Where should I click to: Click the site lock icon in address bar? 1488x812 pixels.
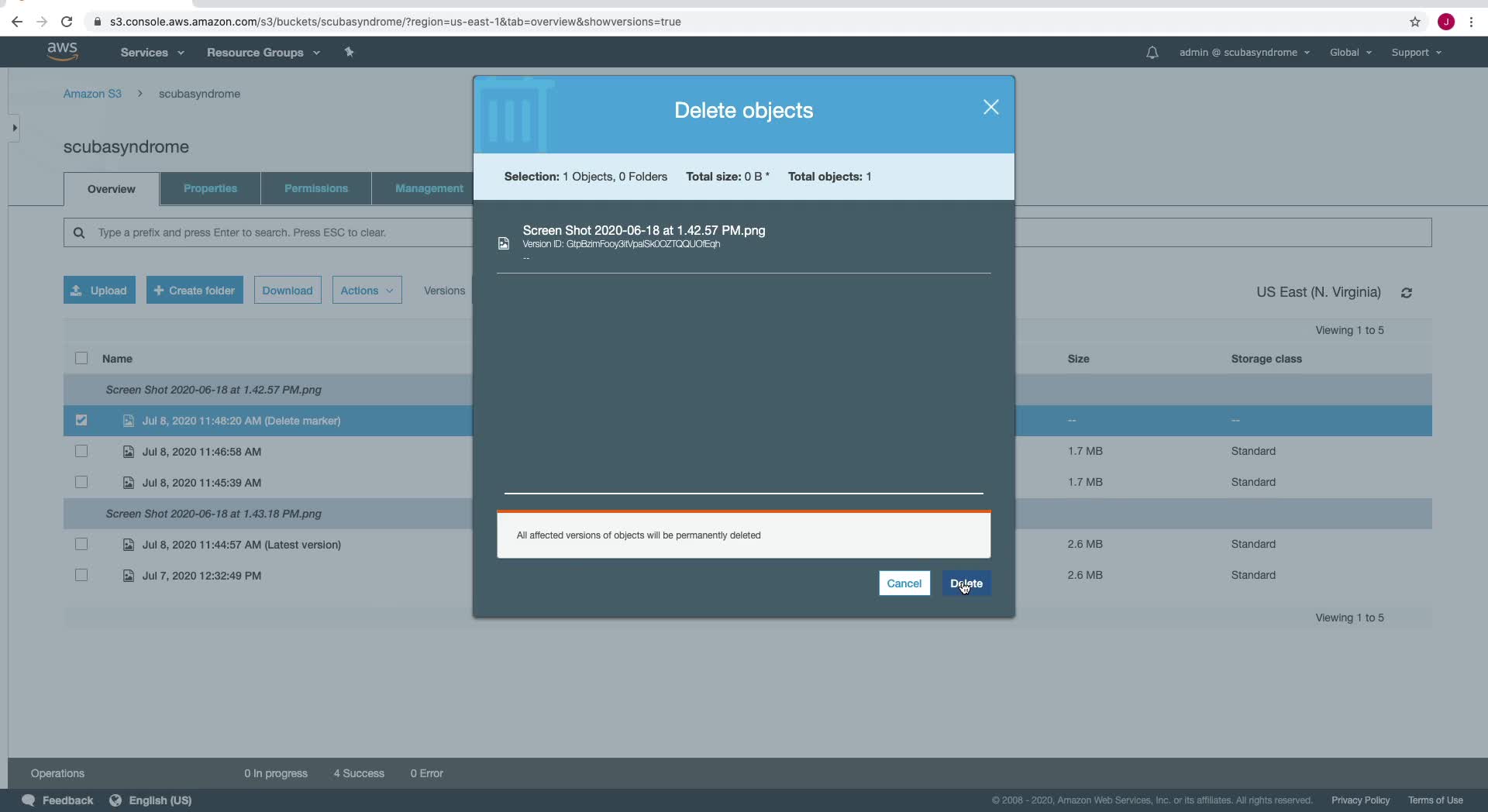tap(98, 22)
